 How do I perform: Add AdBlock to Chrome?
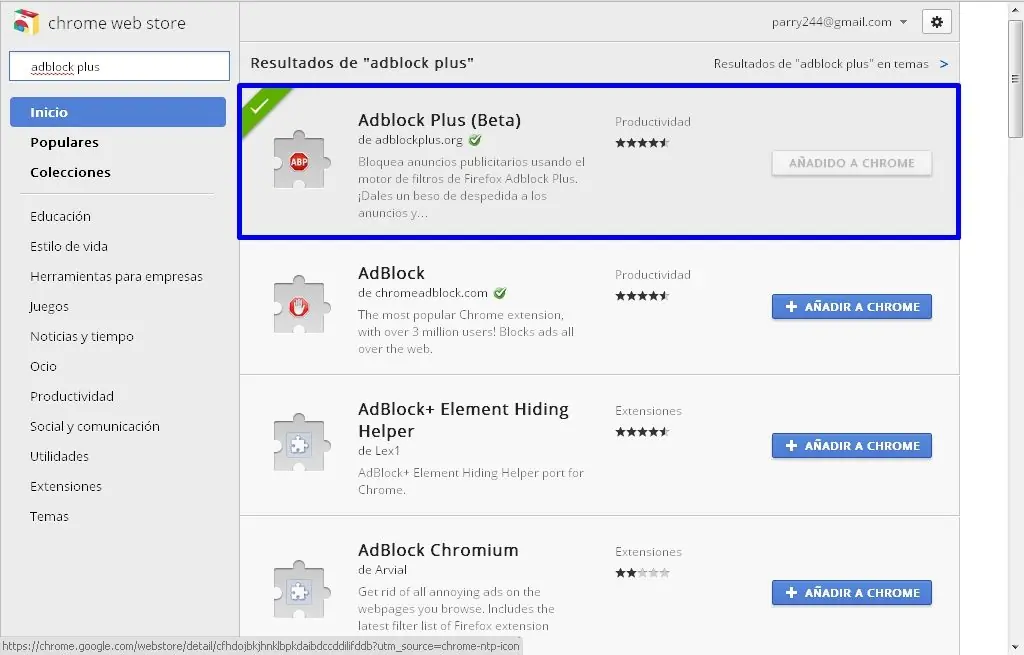pos(852,307)
